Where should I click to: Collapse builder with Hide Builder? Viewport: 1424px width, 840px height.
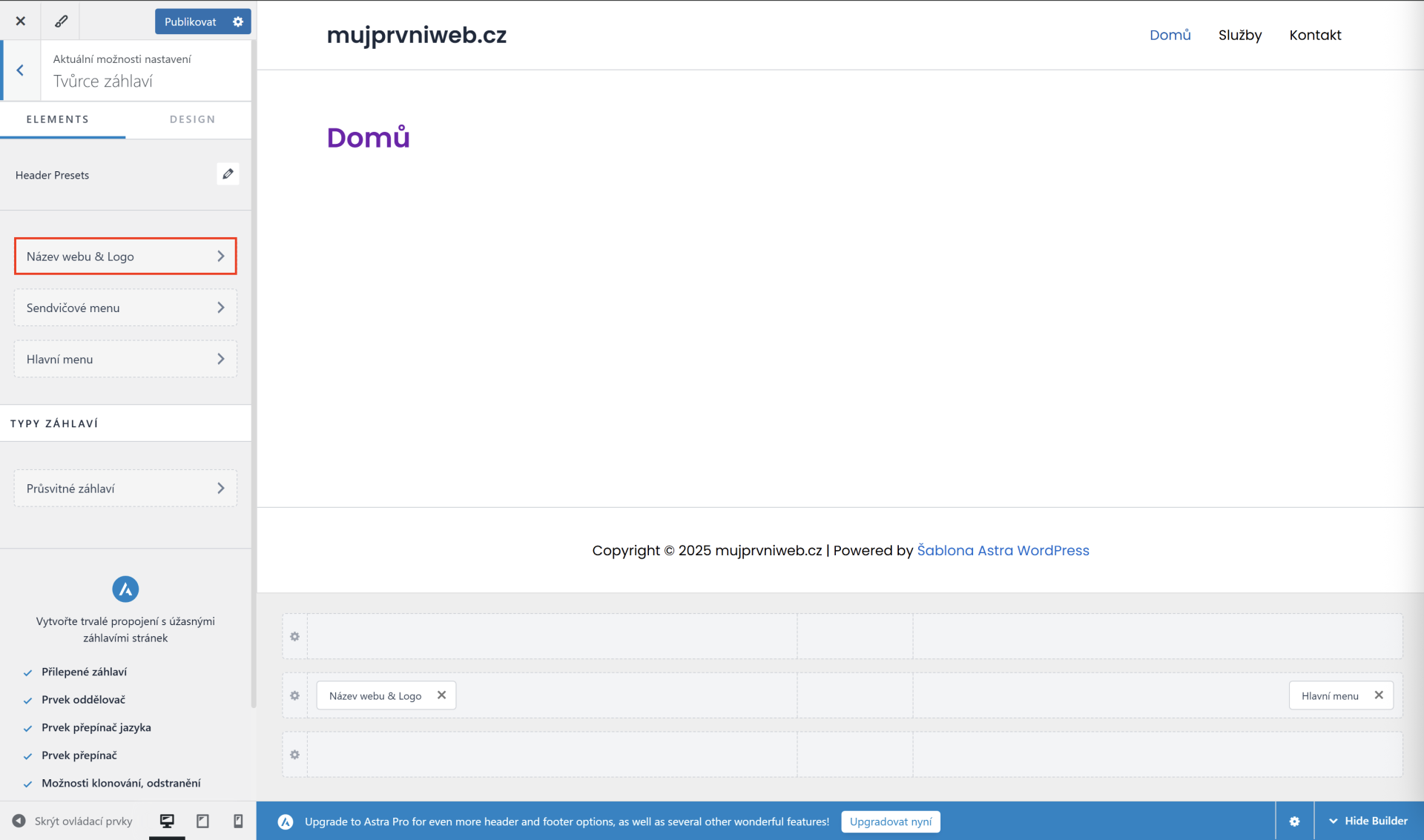(x=1368, y=821)
